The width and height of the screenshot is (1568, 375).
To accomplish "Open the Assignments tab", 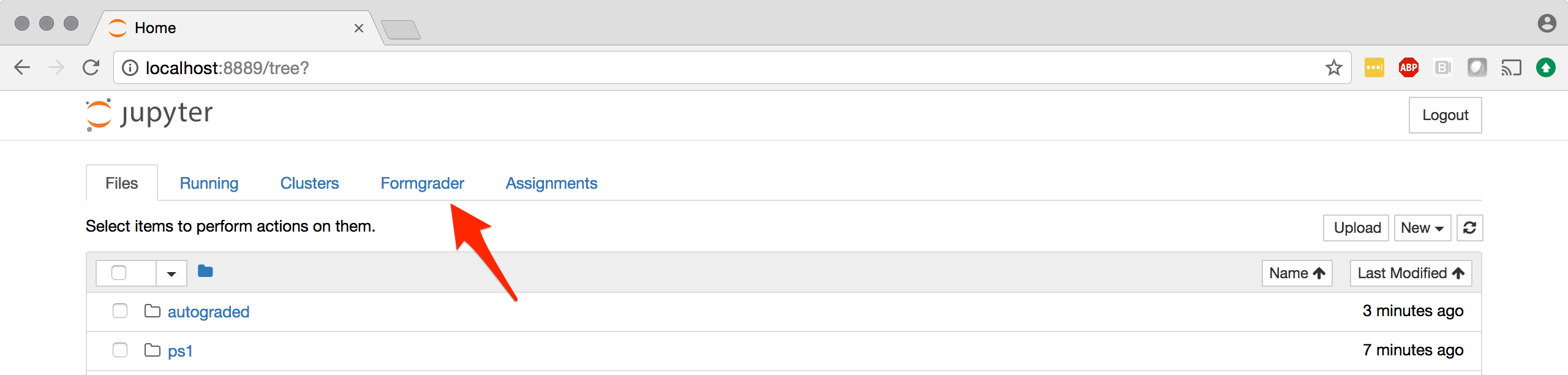I will point(551,183).
